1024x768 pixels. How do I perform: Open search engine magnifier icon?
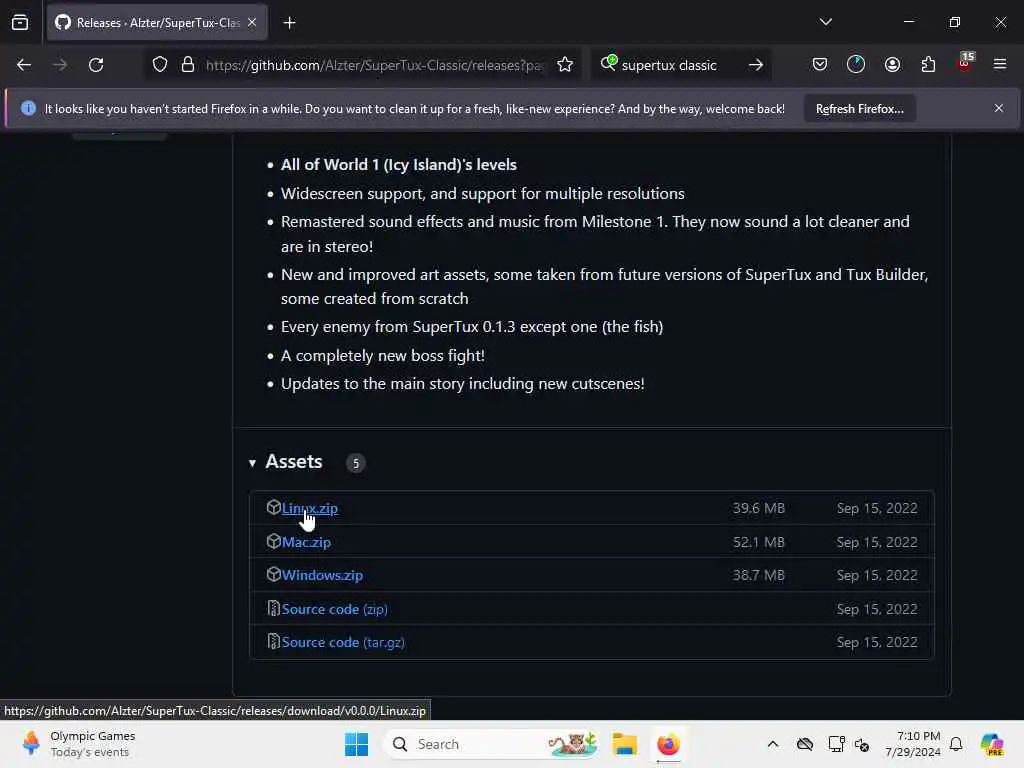pyautogui.click(x=608, y=63)
